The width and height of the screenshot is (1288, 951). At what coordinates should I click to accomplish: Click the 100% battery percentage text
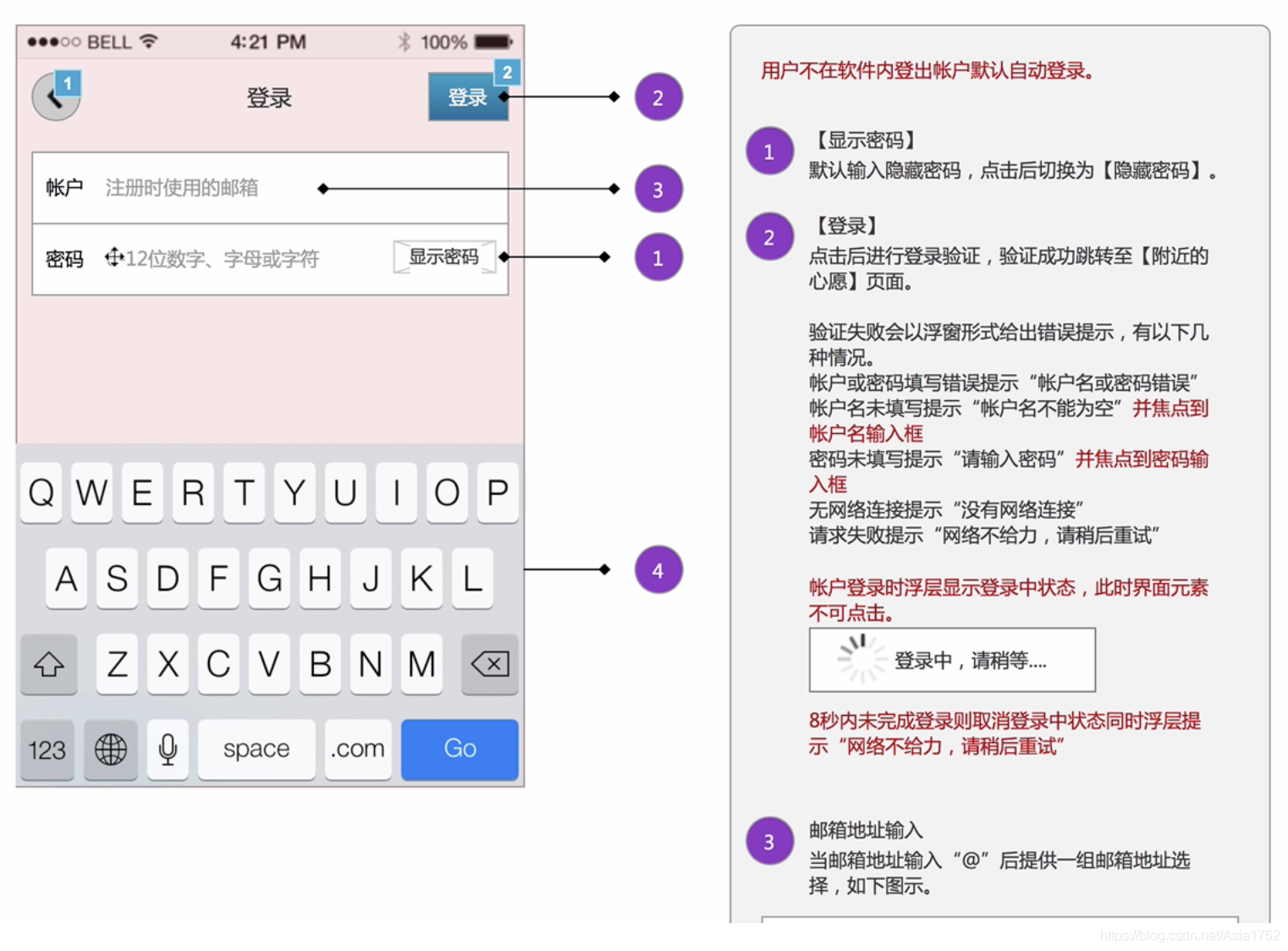[x=443, y=42]
